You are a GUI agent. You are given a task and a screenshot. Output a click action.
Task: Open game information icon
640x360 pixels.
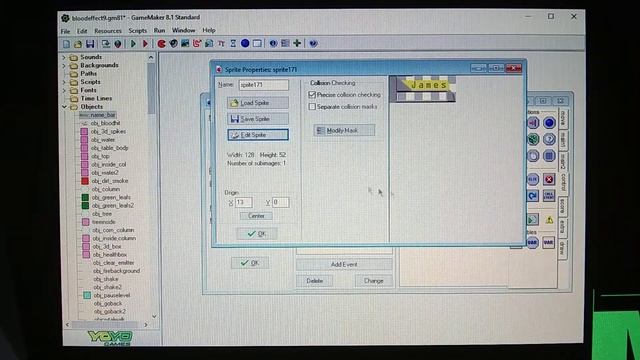[x=273, y=44]
